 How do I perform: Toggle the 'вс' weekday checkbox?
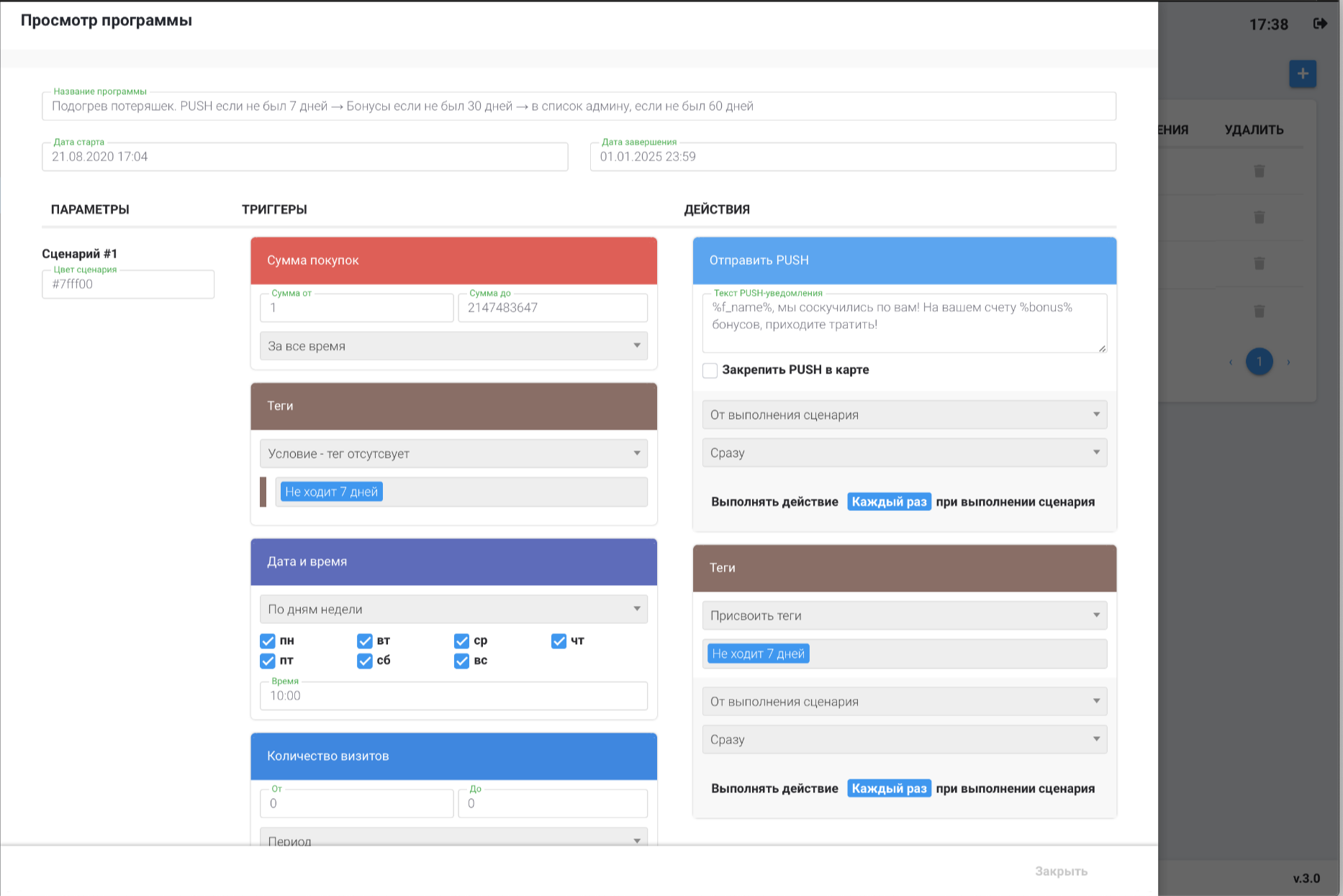[x=462, y=661]
